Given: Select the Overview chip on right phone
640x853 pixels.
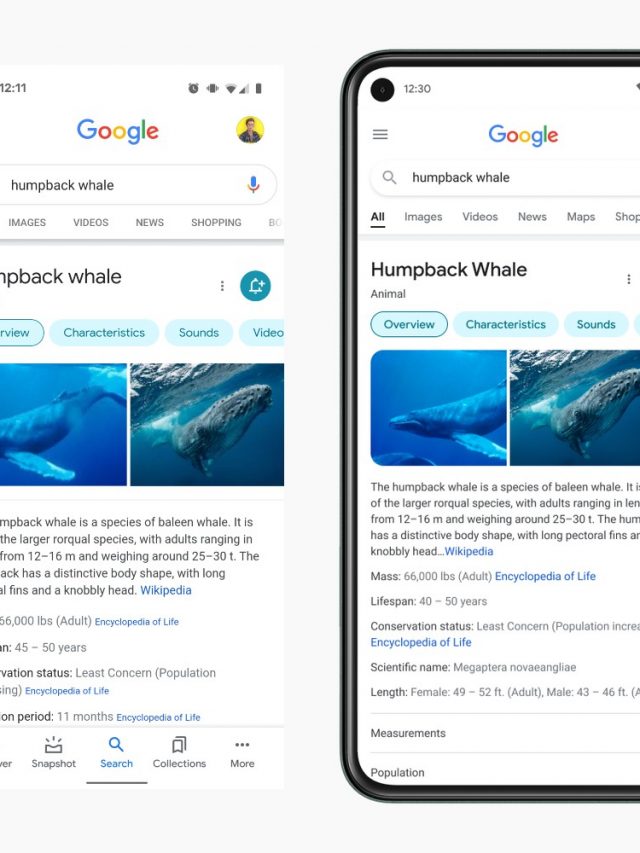Looking at the screenshot, I should click(x=409, y=324).
